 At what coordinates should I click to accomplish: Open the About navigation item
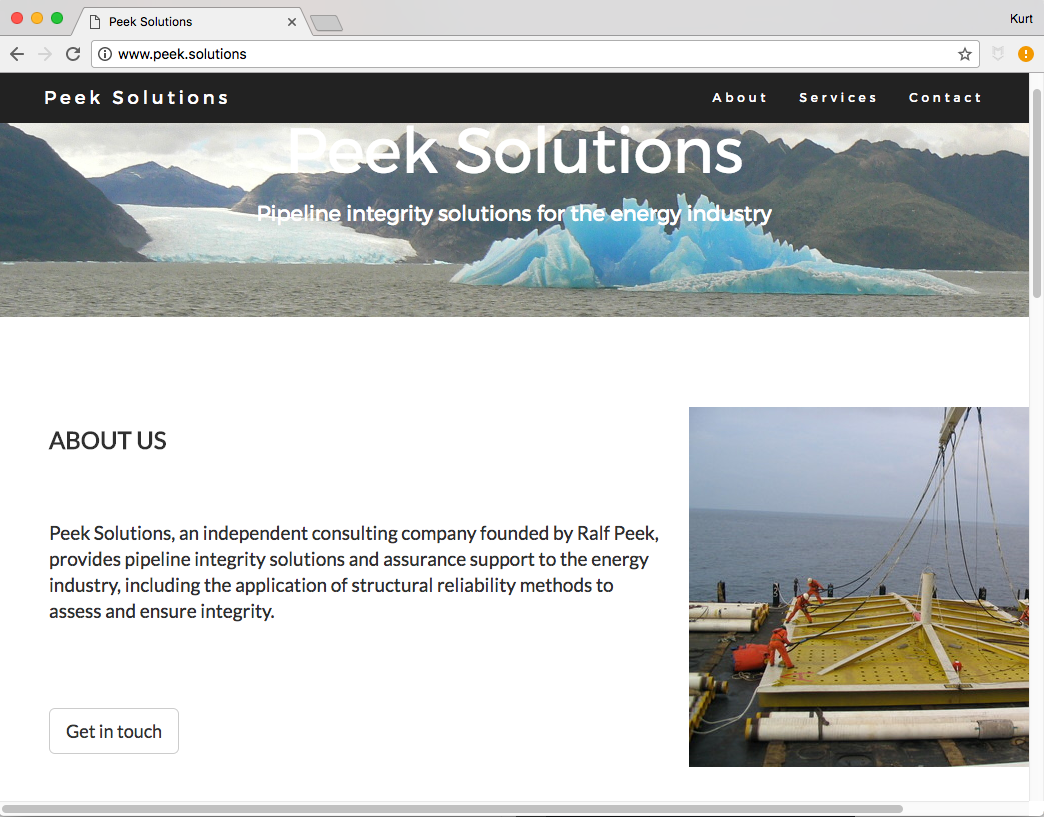pyautogui.click(x=739, y=98)
